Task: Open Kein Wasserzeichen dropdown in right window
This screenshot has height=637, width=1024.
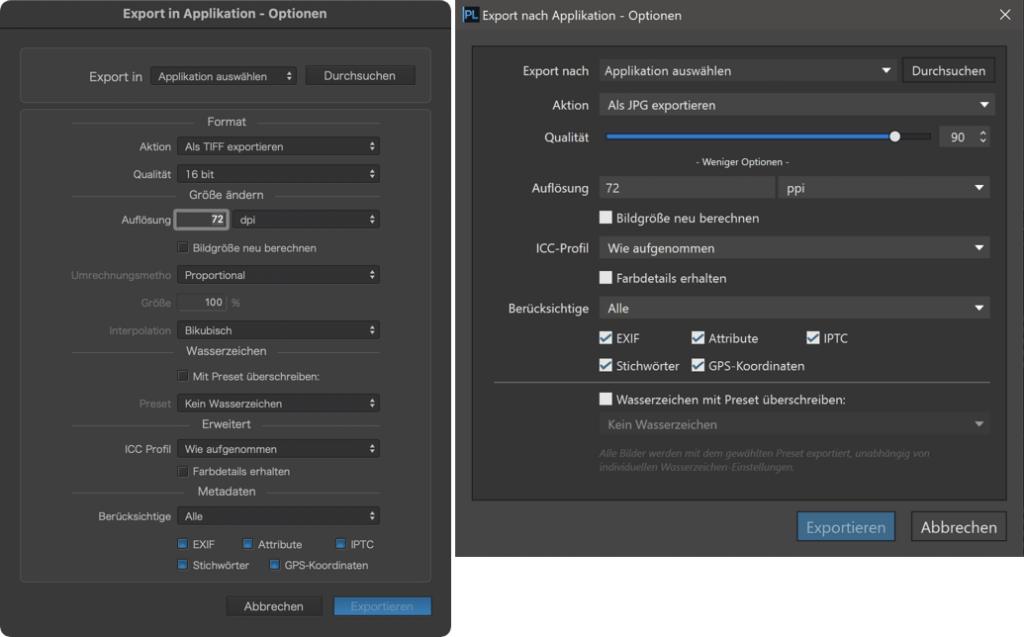Action: tap(794, 424)
